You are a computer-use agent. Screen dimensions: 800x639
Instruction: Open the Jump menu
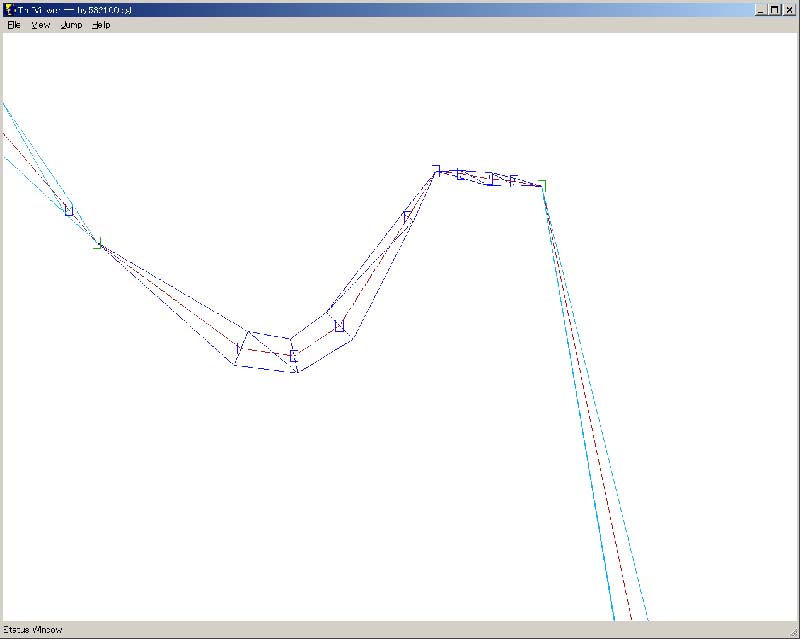(71, 25)
